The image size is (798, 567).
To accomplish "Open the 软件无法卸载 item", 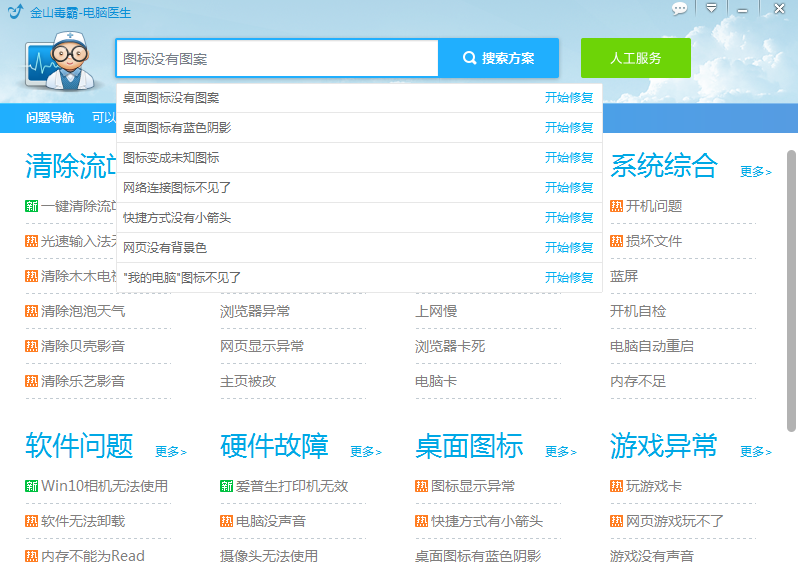I will pos(83,521).
